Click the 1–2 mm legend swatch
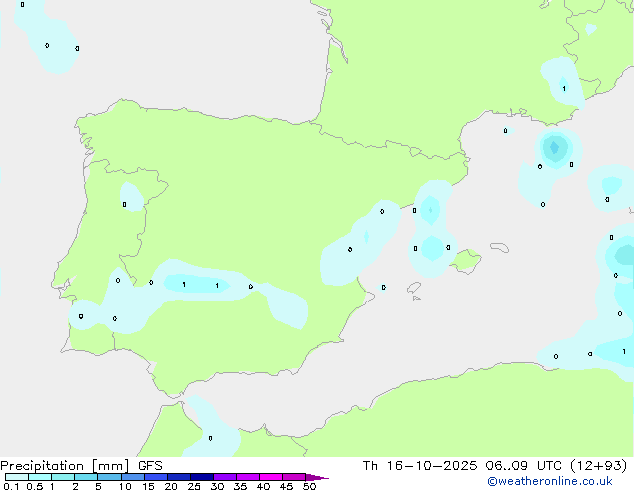Viewport: 634px width, 490px height. click(x=63, y=477)
